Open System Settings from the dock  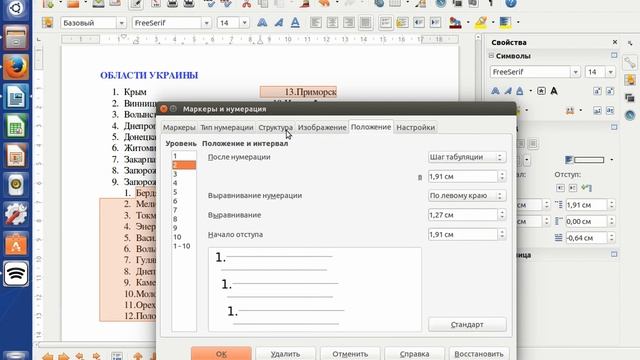point(16,214)
